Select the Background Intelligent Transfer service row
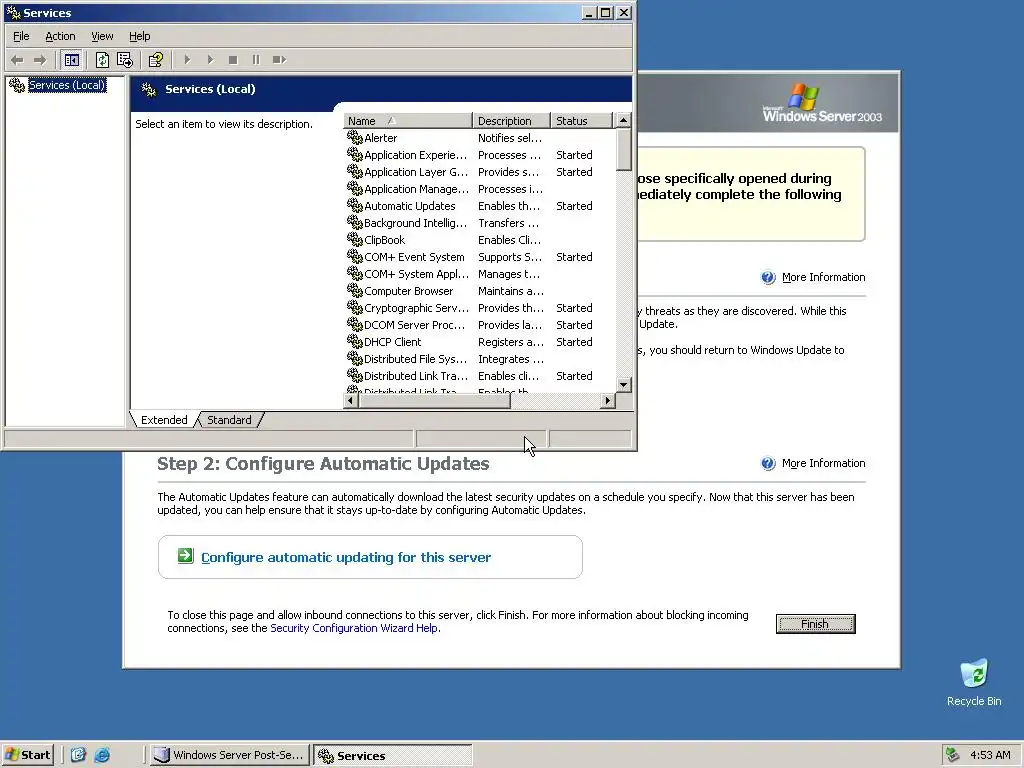Viewport: 1024px width, 768px height. click(x=479, y=223)
